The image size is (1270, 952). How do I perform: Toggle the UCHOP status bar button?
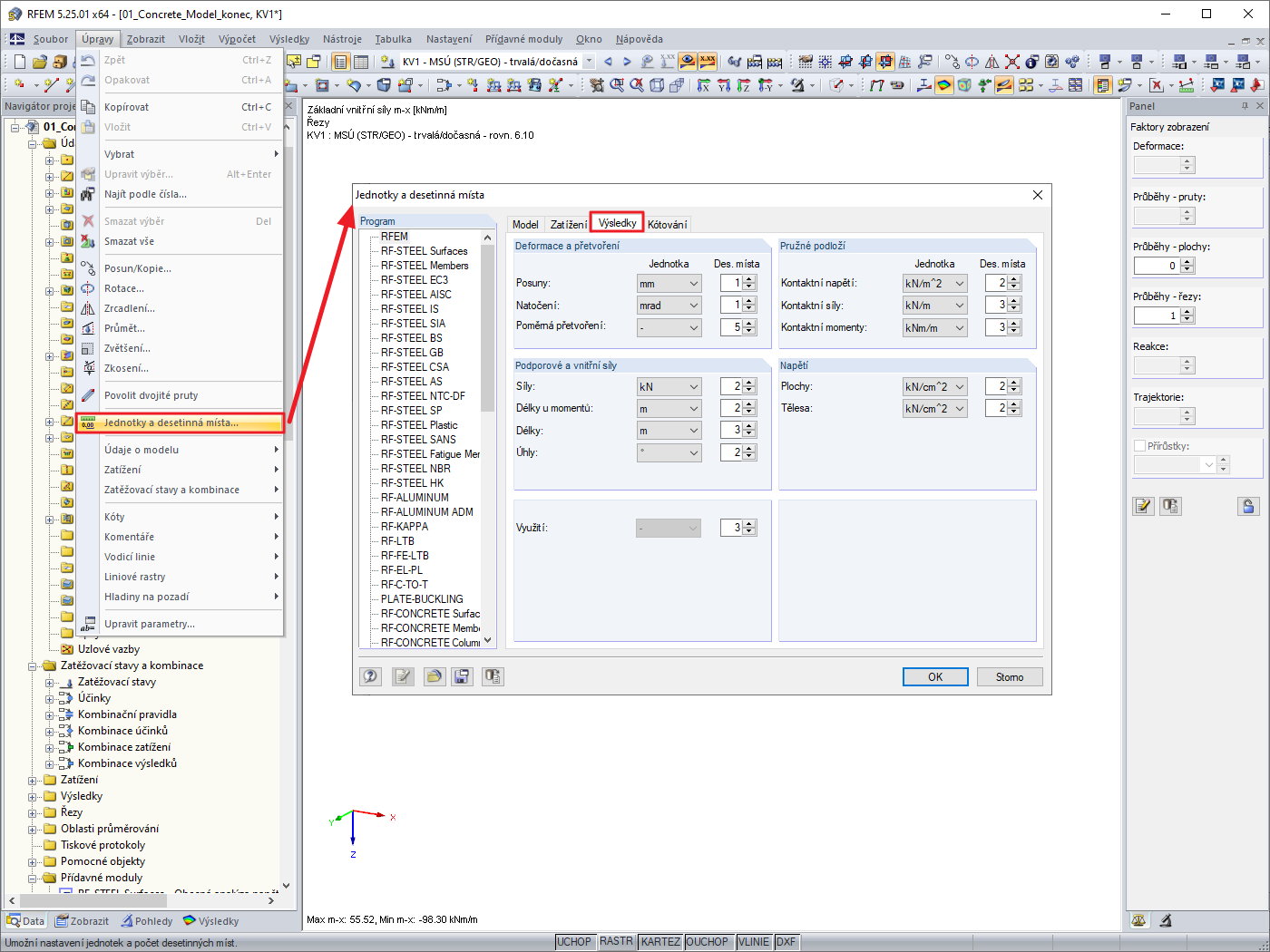coord(574,942)
